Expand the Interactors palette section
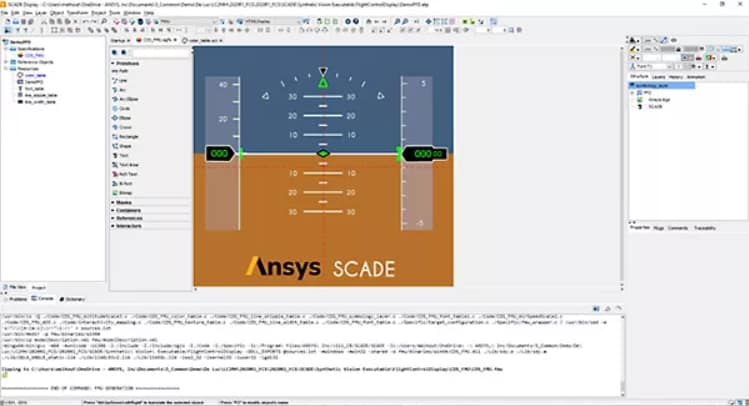 click(x=113, y=225)
